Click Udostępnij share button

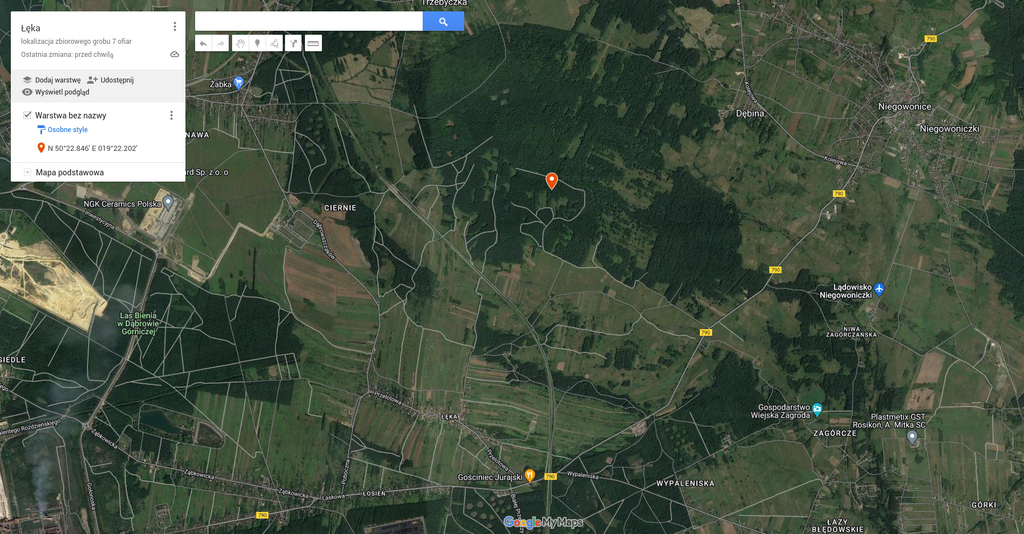click(x=110, y=80)
